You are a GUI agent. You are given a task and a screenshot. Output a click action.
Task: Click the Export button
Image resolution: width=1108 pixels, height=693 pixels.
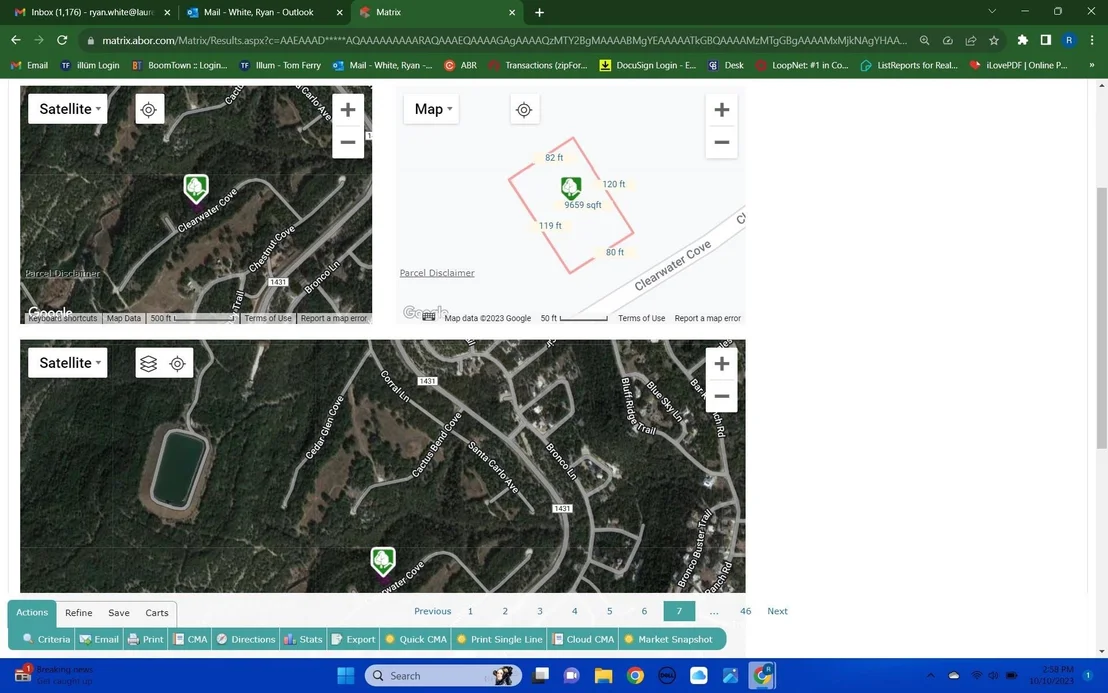353,639
